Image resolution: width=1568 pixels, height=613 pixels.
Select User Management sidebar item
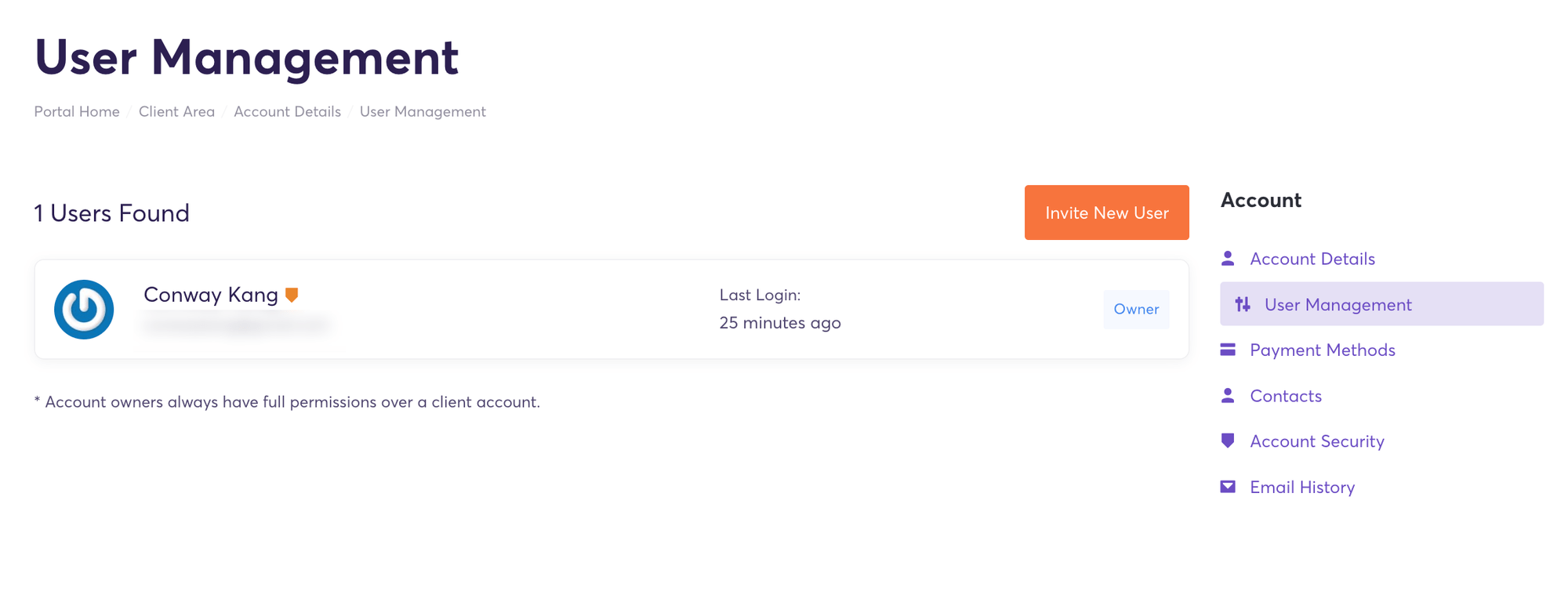pyautogui.click(x=1338, y=305)
